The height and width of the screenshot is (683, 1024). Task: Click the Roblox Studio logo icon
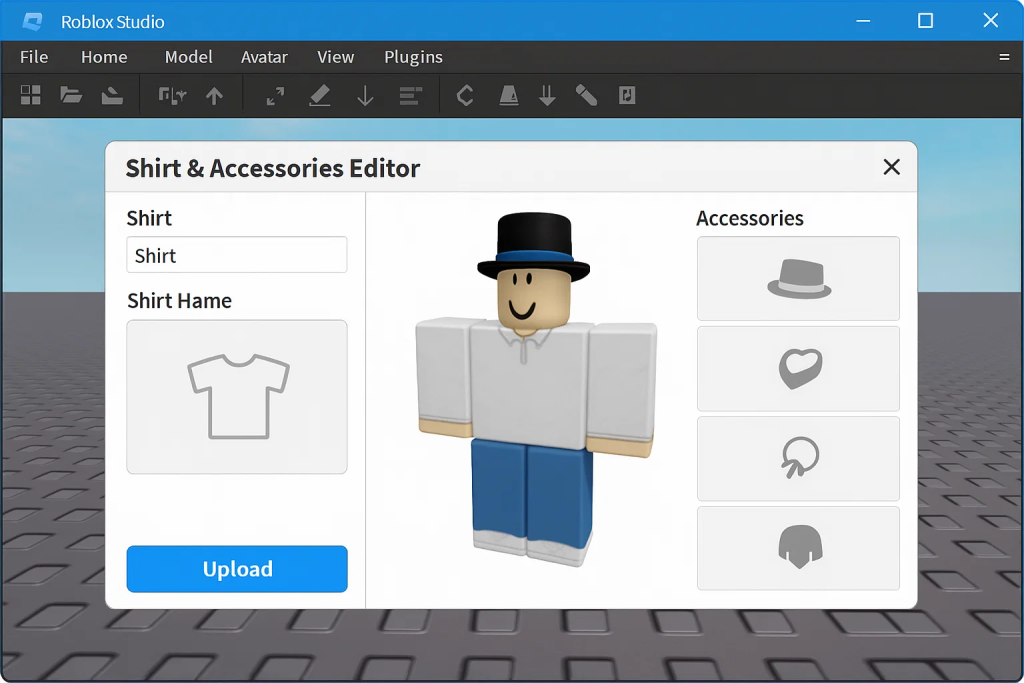pyautogui.click(x=32, y=22)
